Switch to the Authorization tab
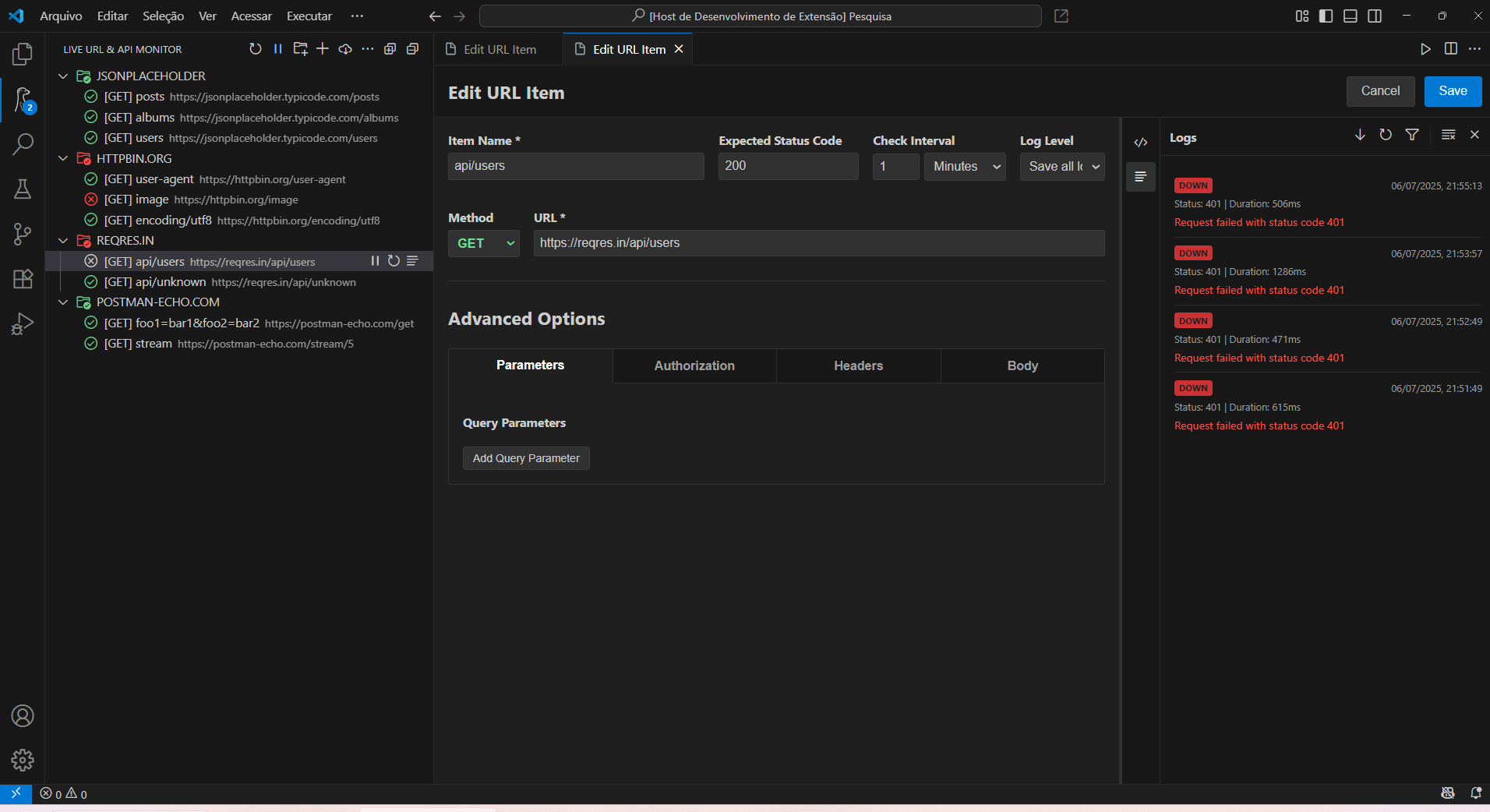1490x812 pixels. pos(694,365)
